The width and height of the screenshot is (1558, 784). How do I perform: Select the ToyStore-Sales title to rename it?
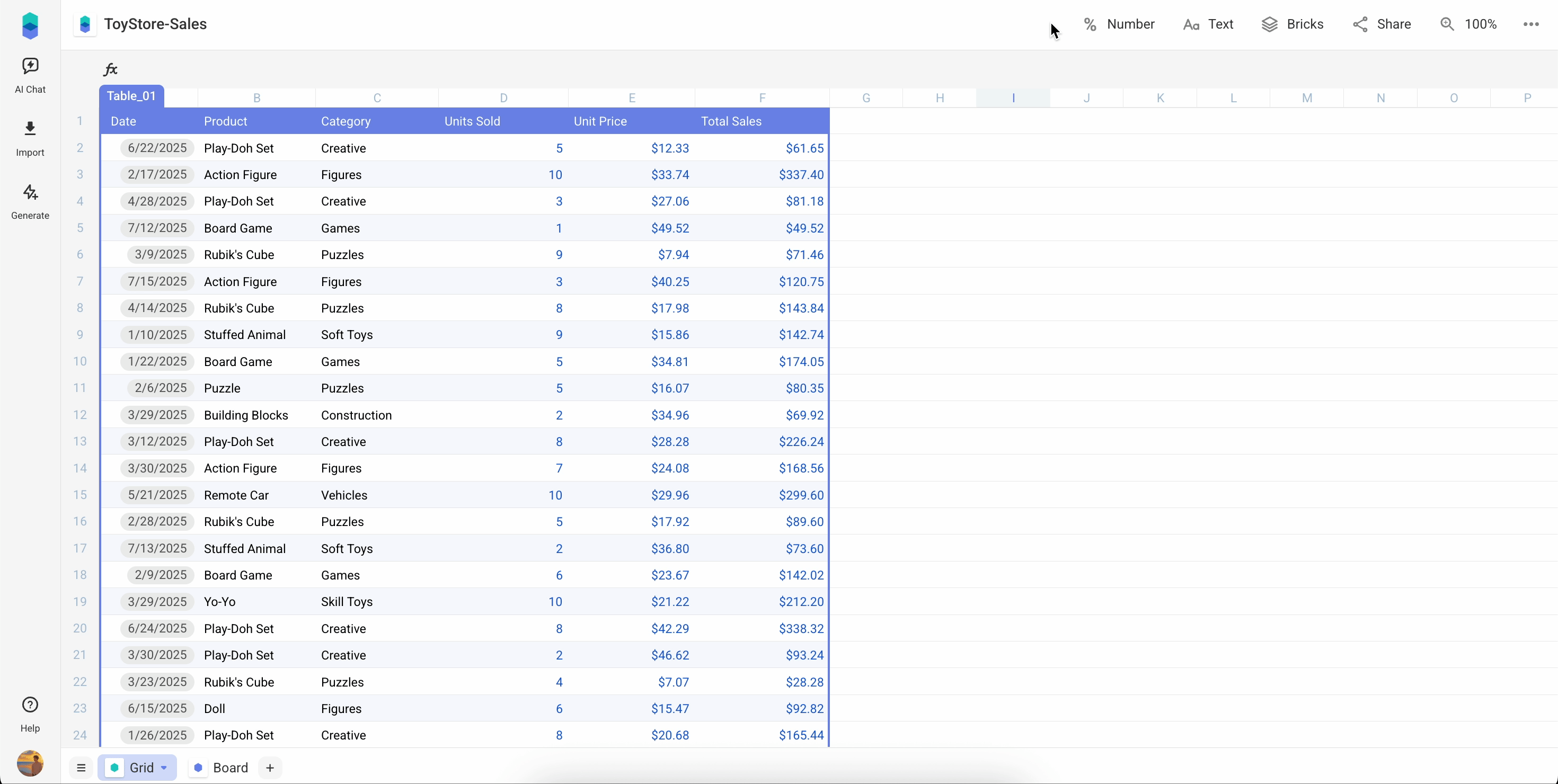pyautogui.click(x=155, y=24)
